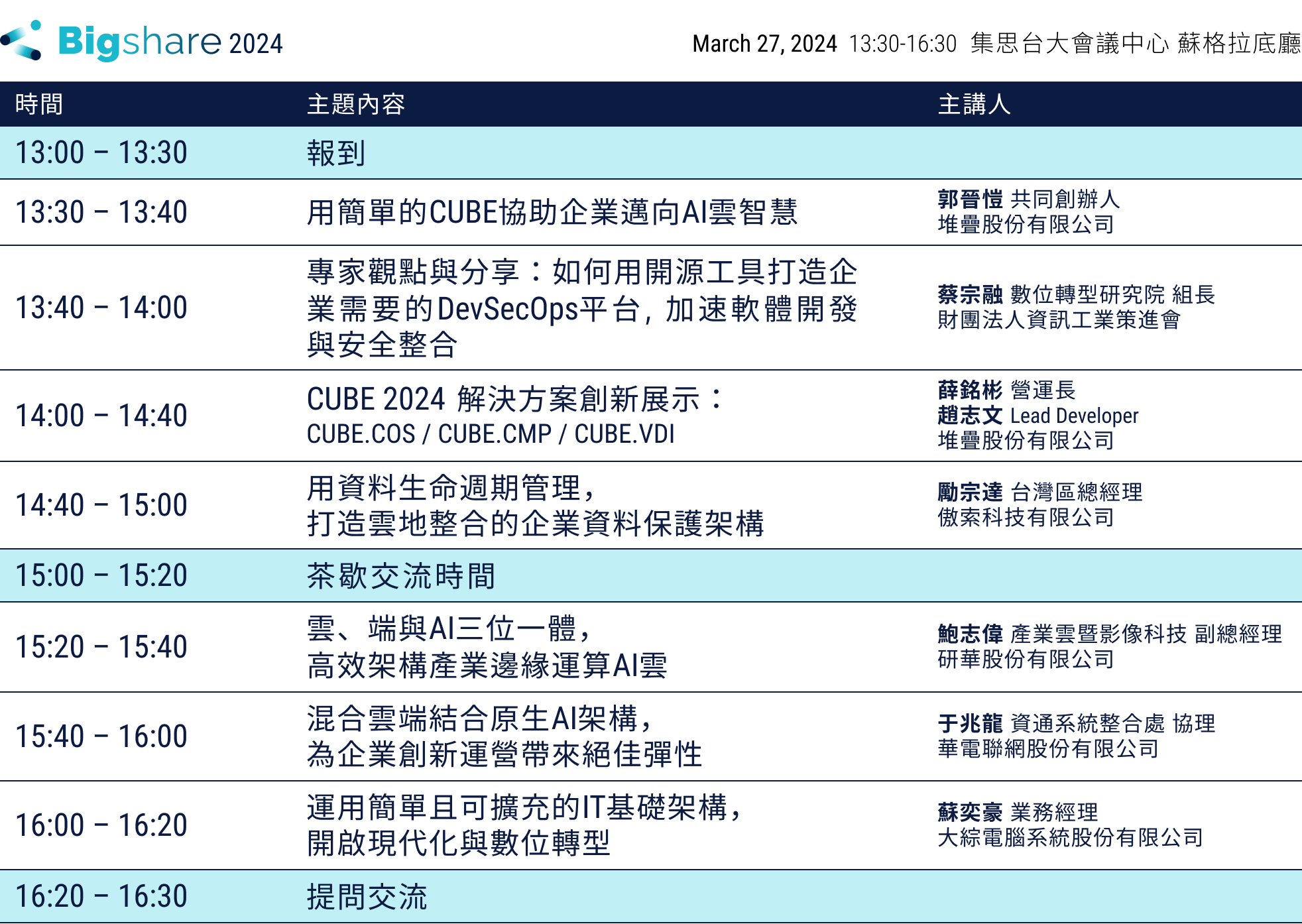Click speaker 勵宗達 台灣區總經理
The height and width of the screenshot is (924, 1302).
pyautogui.click(x=1039, y=492)
